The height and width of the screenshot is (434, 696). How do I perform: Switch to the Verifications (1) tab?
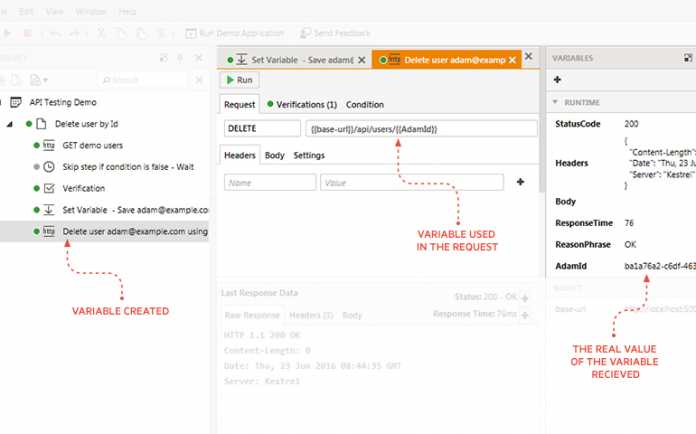pos(301,105)
